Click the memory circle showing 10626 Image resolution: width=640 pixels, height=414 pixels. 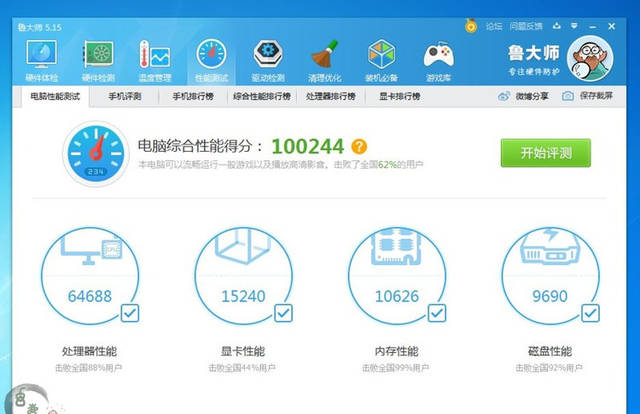pyautogui.click(x=397, y=276)
